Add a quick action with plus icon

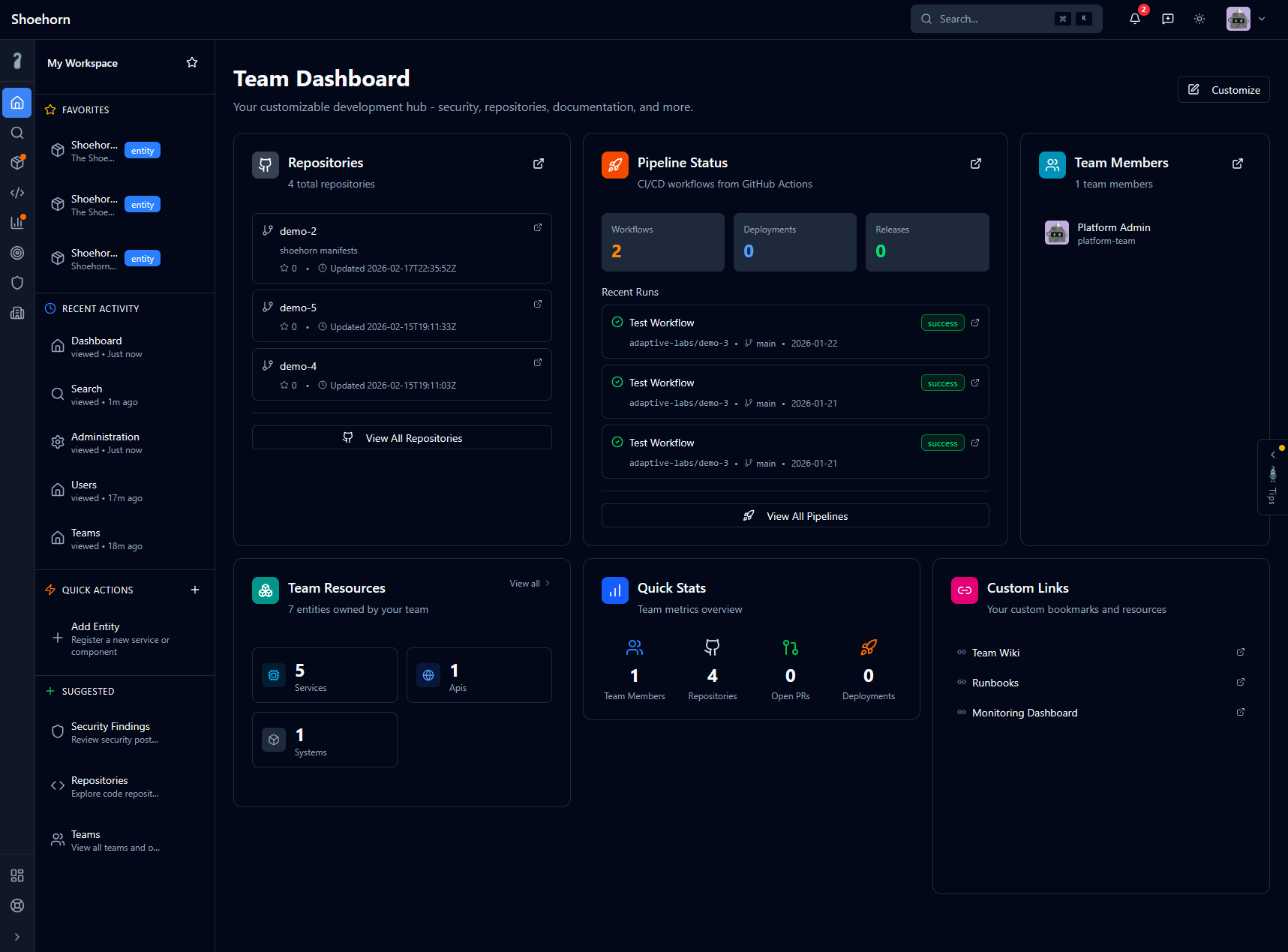[195, 590]
